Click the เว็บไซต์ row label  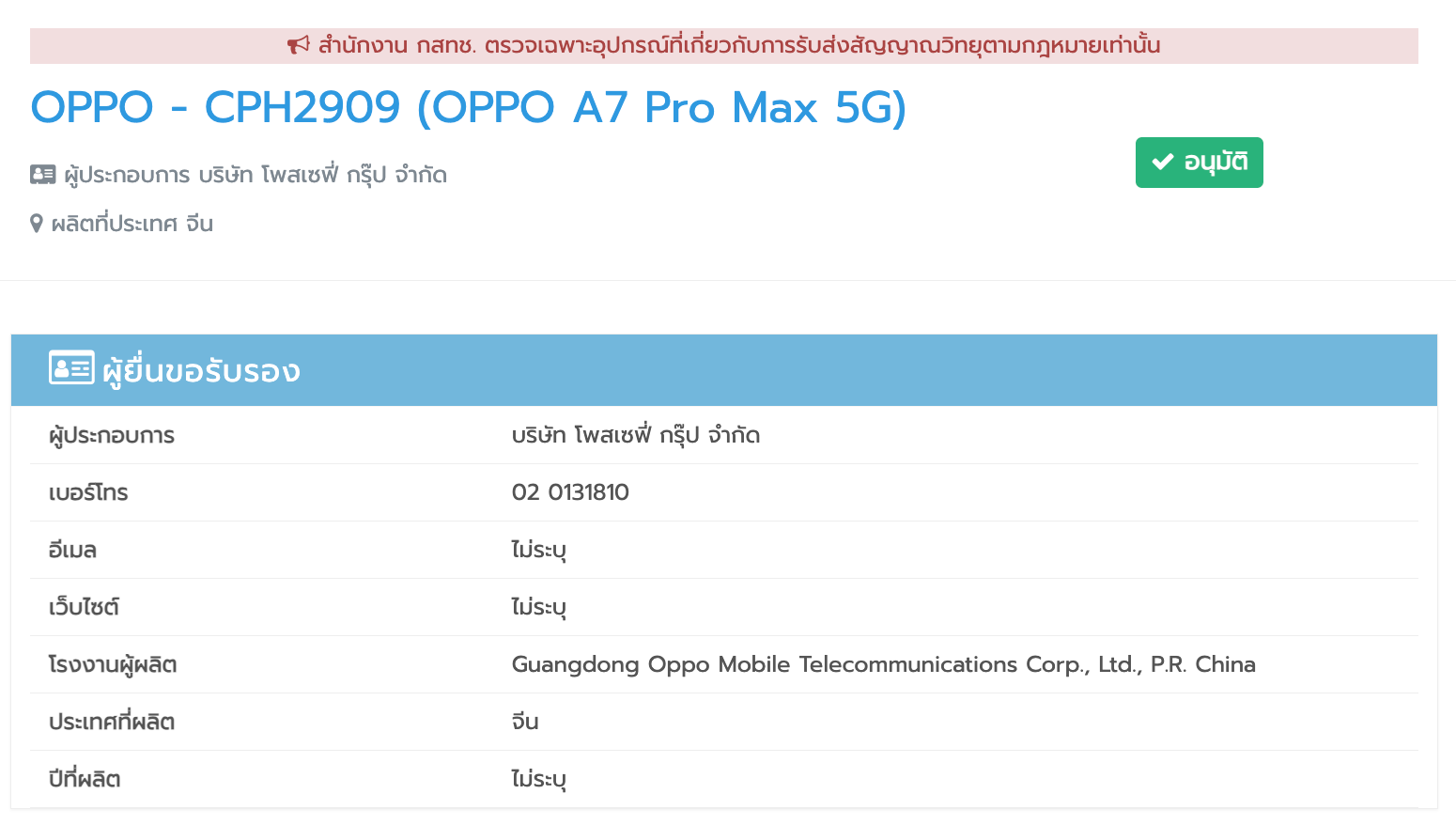84,607
